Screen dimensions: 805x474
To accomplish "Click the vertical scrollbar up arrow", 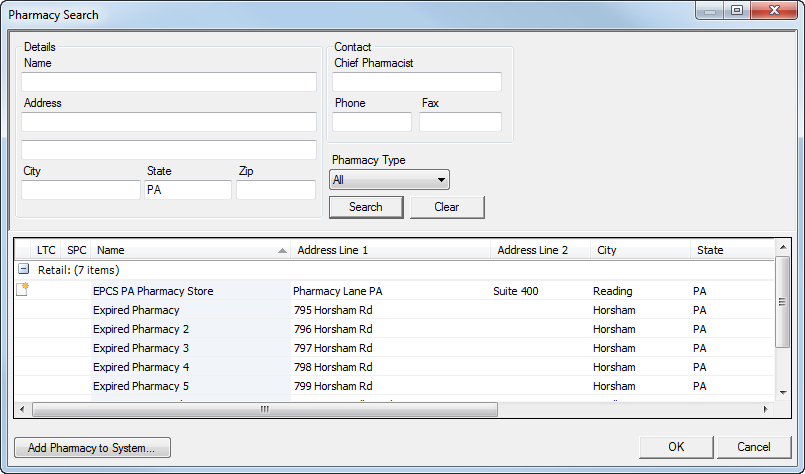I will [782, 247].
